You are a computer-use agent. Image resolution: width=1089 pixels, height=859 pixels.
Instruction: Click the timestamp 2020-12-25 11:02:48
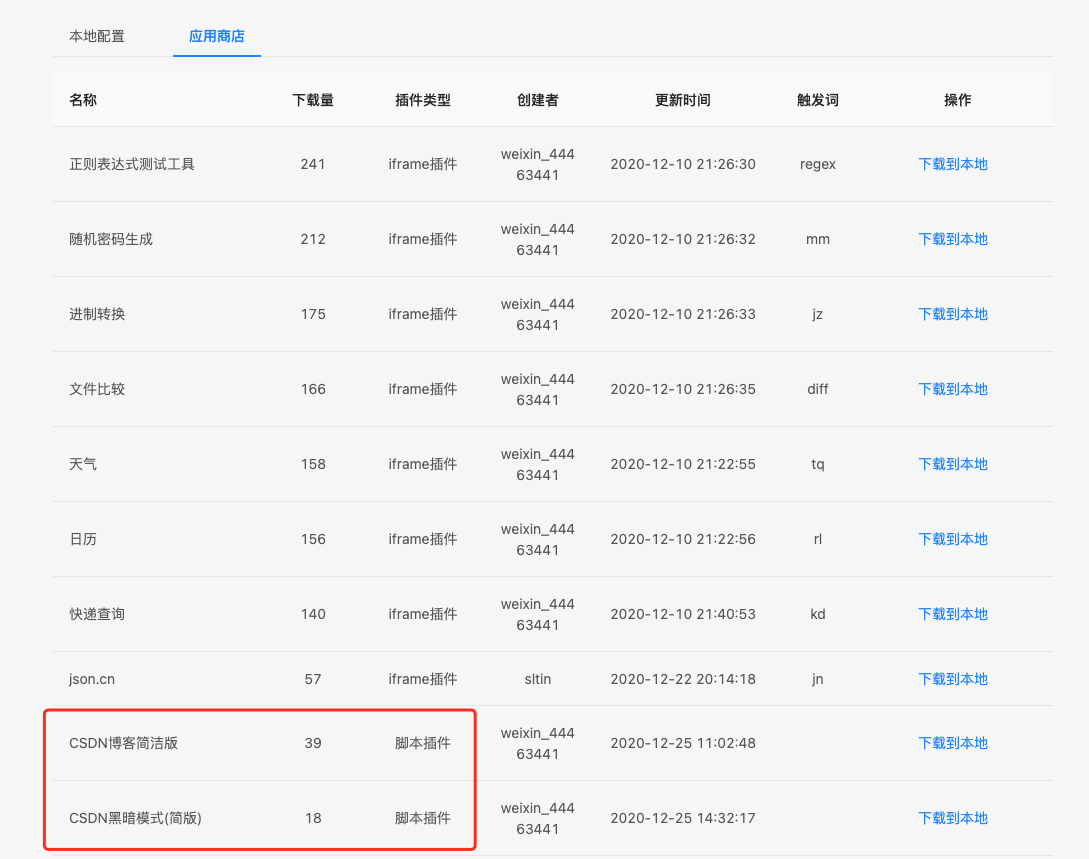point(683,743)
